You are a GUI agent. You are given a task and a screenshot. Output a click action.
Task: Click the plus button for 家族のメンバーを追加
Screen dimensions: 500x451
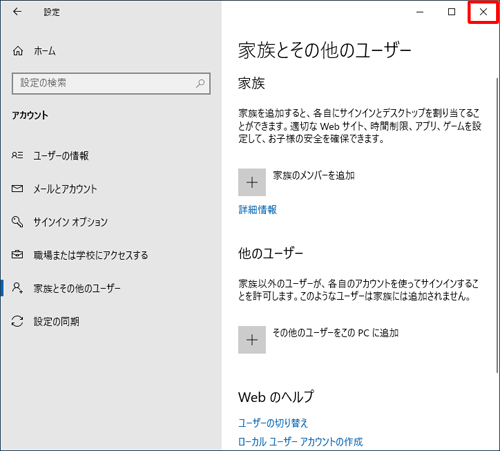pos(252,182)
